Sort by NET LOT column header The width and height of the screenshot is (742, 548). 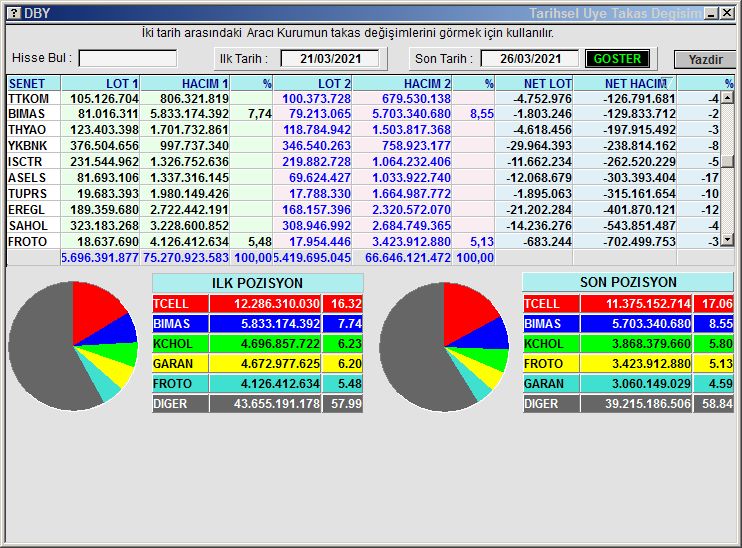point(534,83)
